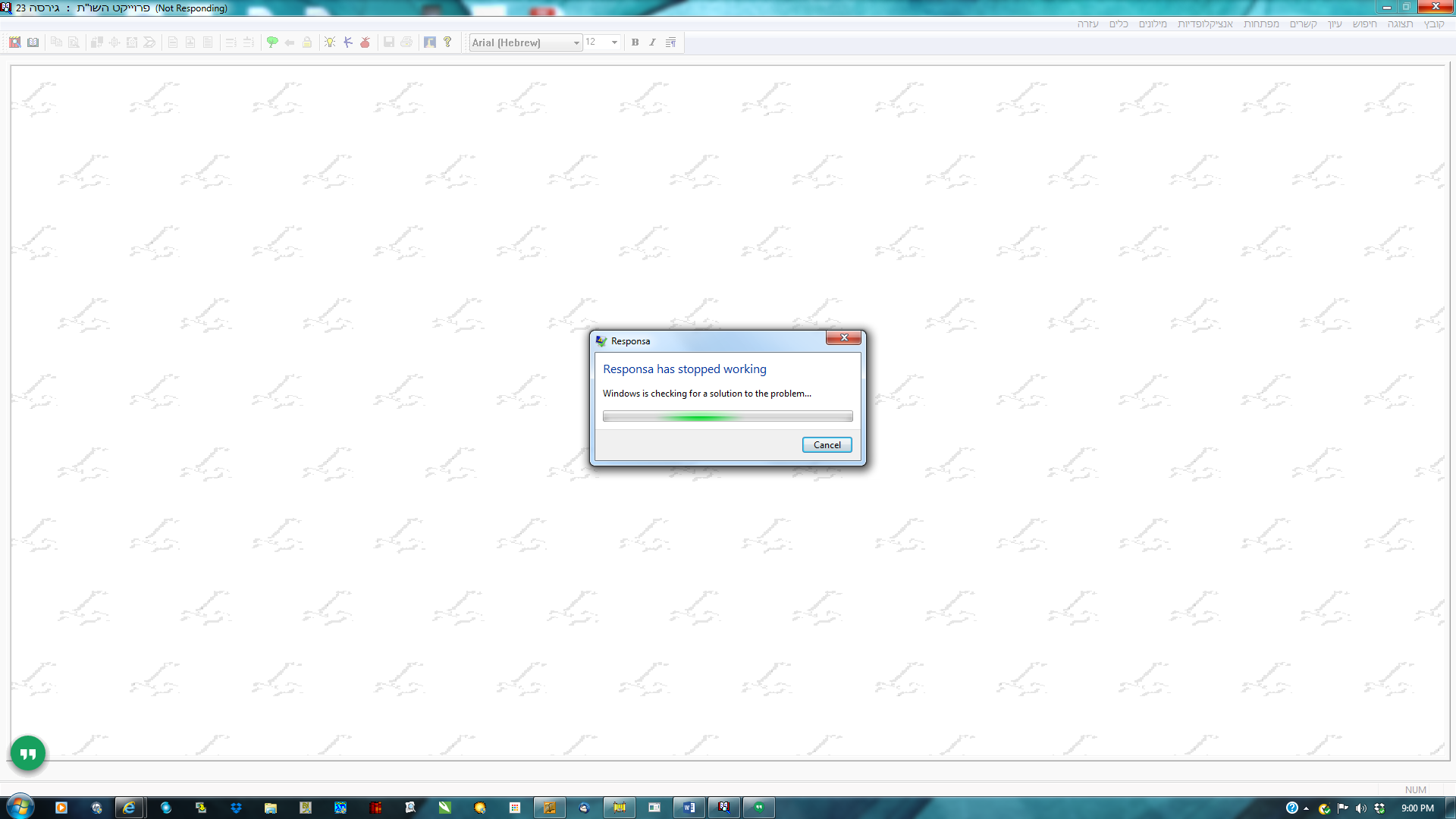Open the כלים (Tools) menu
1456x819 pixels.
click(x=1119, y=24)
